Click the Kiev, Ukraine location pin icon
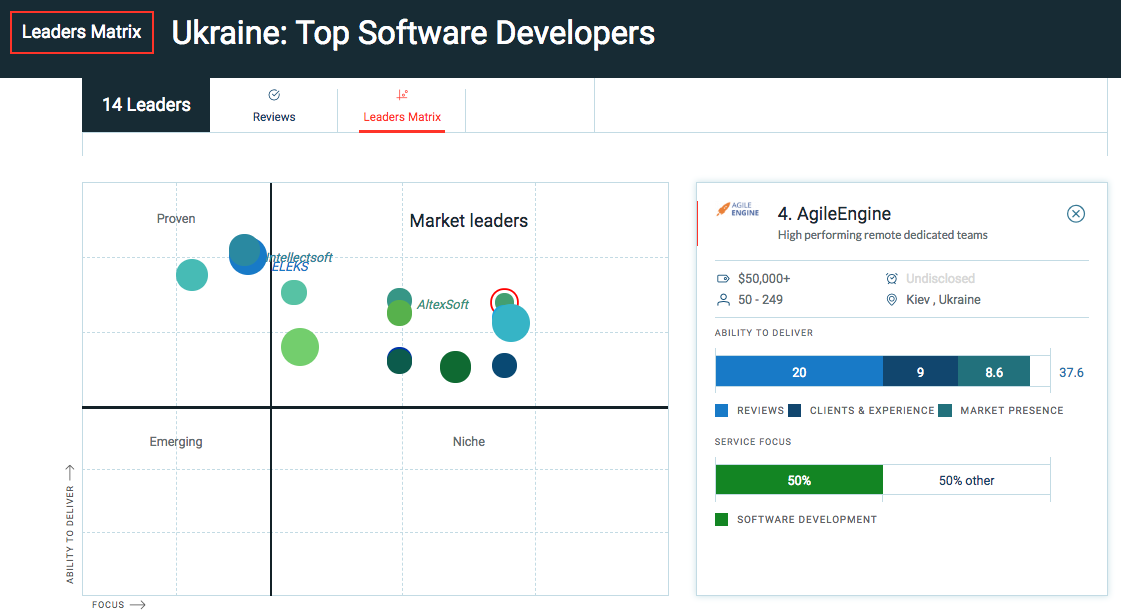 pos(892,299)
